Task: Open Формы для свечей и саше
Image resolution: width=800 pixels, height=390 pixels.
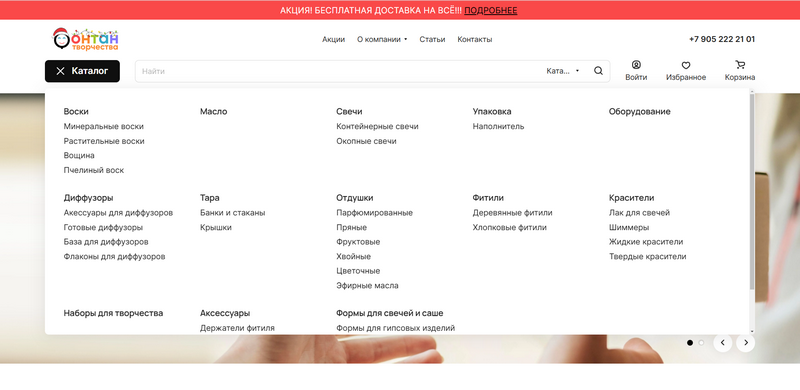Action: (x=390, y=313)
